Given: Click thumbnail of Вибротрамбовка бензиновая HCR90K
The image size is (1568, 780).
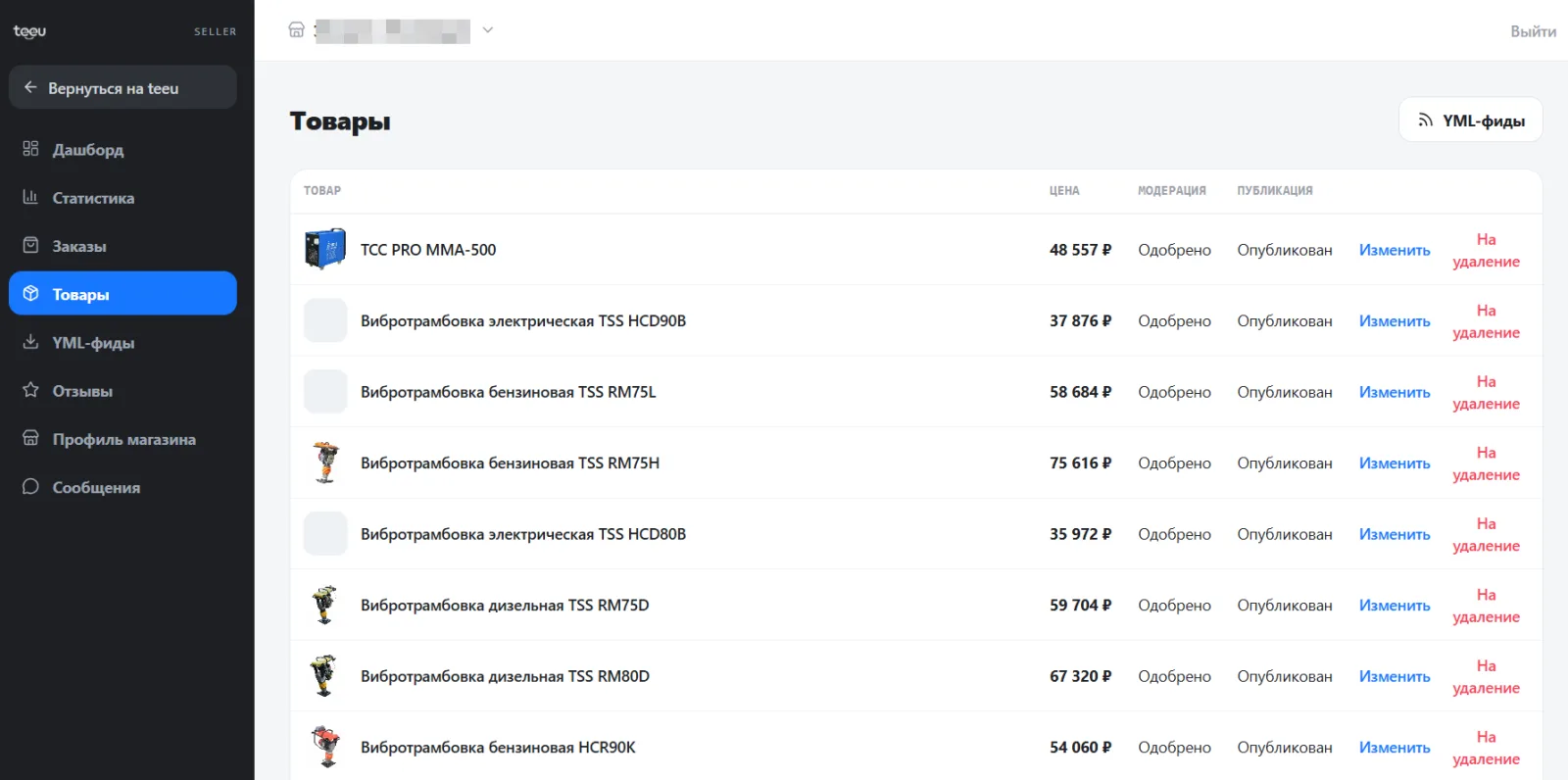Looking at the screenshot, I should [325, 747].
